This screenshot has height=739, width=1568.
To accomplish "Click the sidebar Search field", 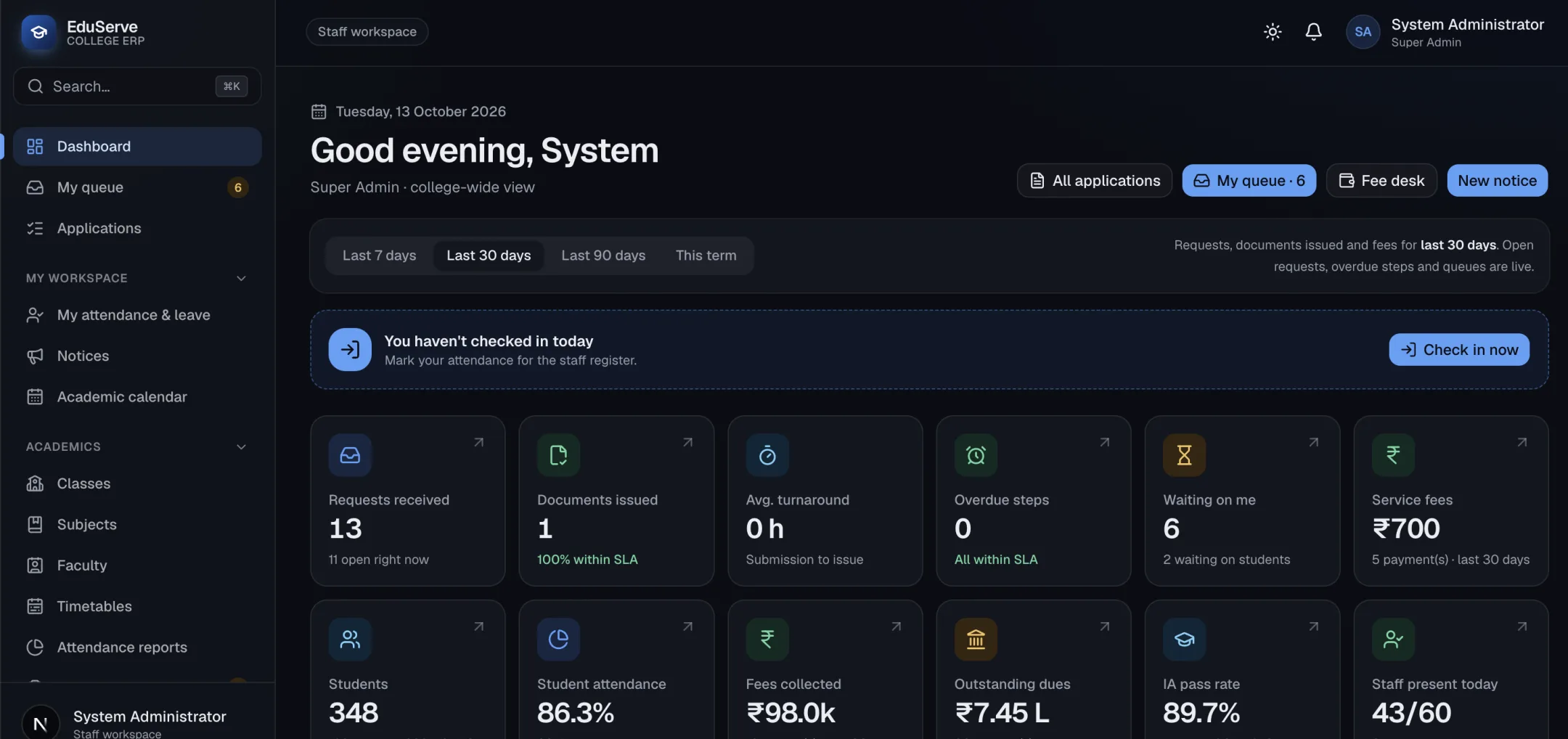I will [x=137, y=86].
